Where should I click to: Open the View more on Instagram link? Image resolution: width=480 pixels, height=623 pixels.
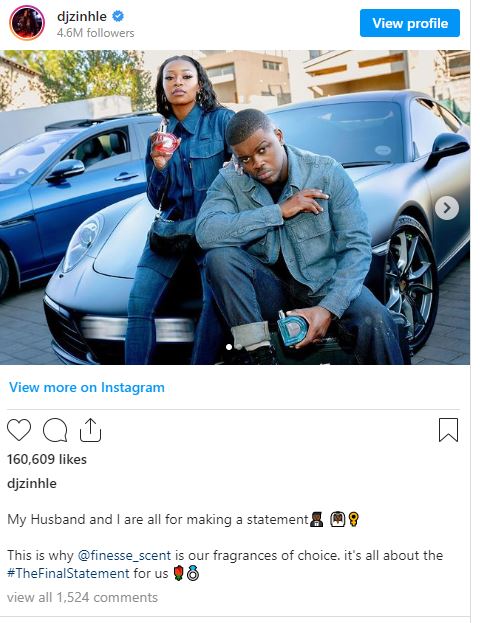tap(87, 387)
